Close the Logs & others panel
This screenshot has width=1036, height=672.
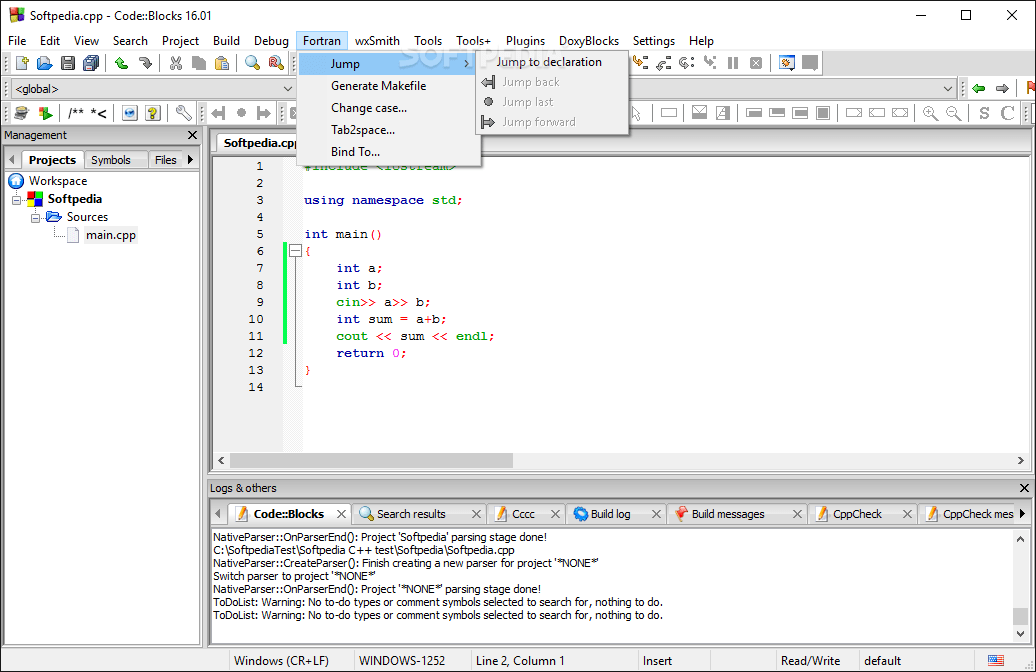click(1024, 488)
